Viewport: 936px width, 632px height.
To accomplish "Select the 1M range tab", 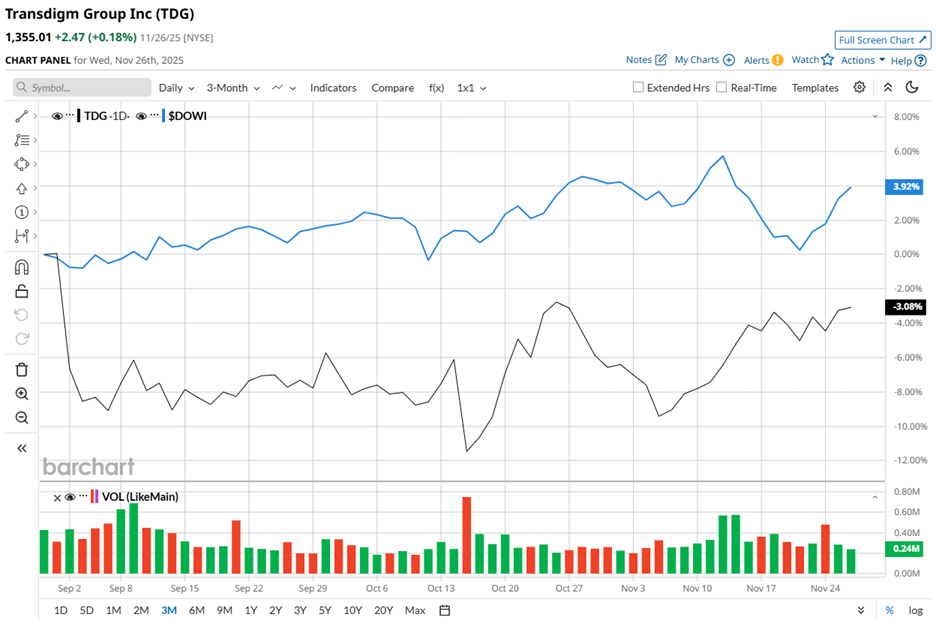I will (x=113, y=610).
